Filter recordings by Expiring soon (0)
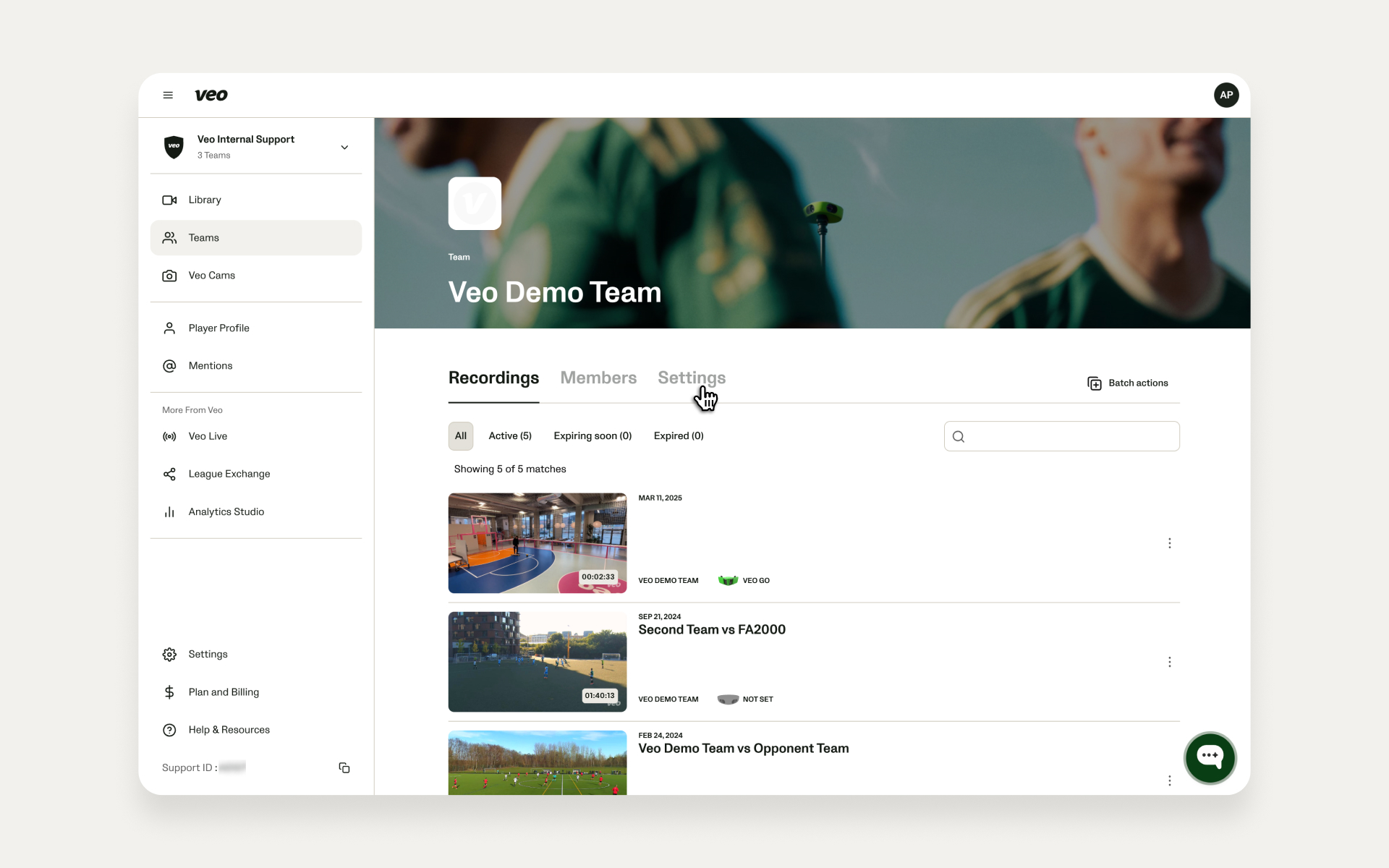Screen dimensions: 1389x868 pyautogui.click(x=592, y=436)
